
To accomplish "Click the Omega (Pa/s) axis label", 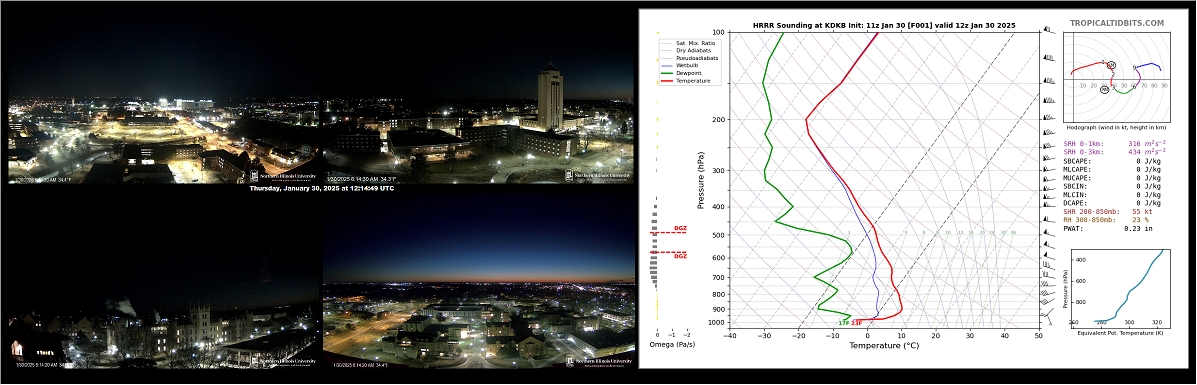I will coord(672,345).
